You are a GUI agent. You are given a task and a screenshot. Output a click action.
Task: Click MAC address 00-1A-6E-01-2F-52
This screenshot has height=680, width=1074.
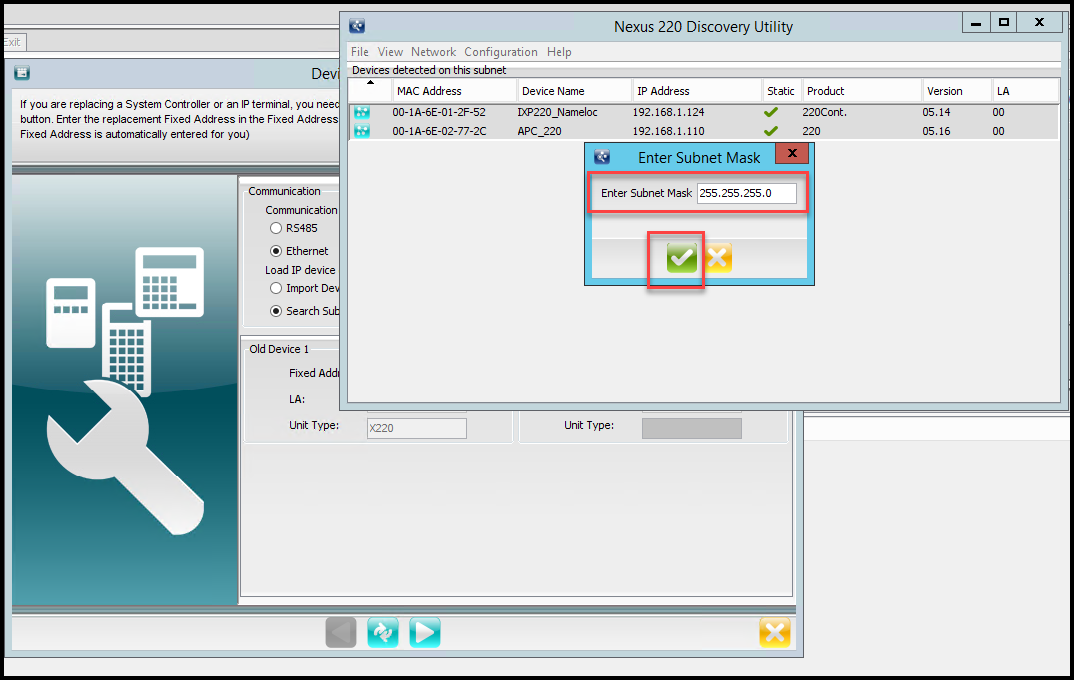(439, 112)
